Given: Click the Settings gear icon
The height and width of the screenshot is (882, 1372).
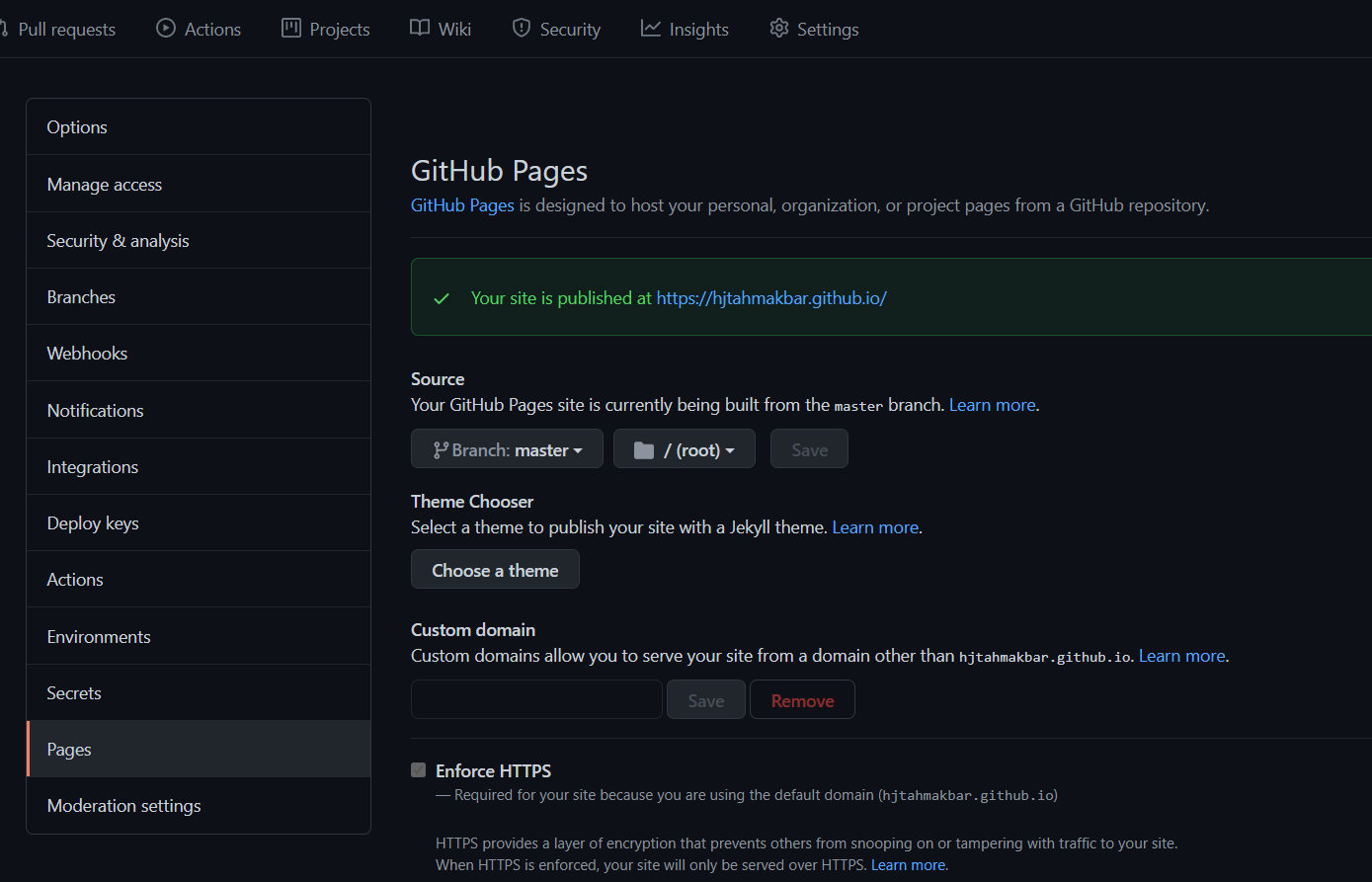Looking at the screenshot, I should [779, 29].
